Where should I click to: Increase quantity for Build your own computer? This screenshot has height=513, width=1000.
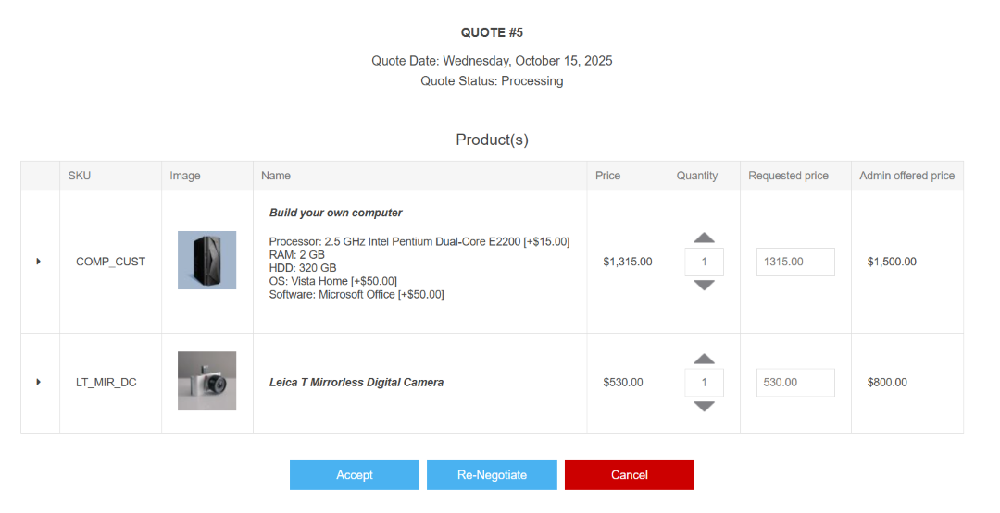pos(704,238)
